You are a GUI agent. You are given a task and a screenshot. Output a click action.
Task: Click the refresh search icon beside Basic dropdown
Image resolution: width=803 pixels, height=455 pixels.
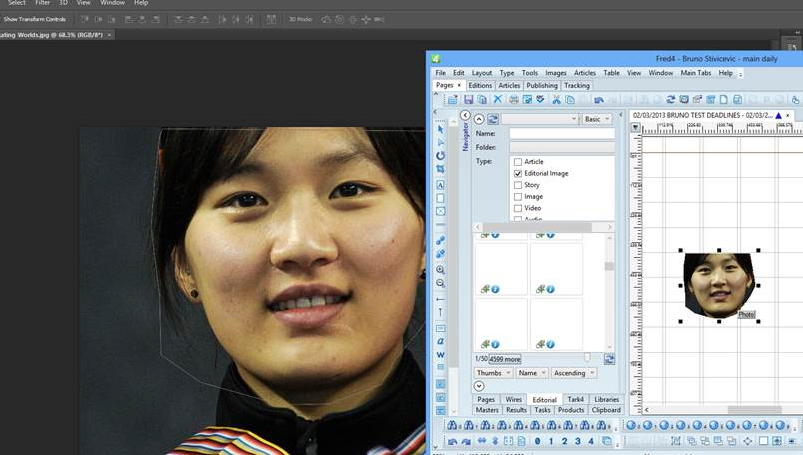coord(493,119)
